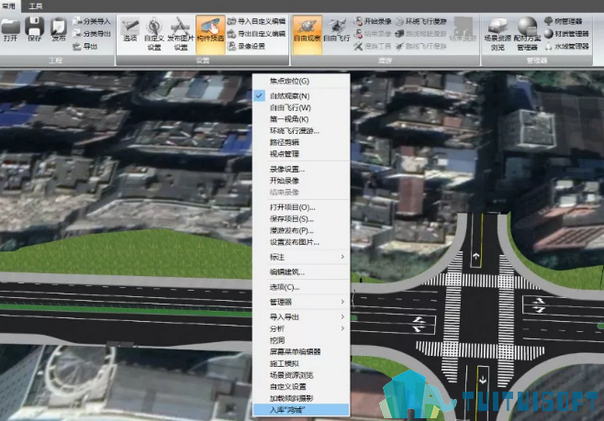Expand the 标注 submenu
Image resolution: width=604 pixels, height=421 pixels.
301,257
